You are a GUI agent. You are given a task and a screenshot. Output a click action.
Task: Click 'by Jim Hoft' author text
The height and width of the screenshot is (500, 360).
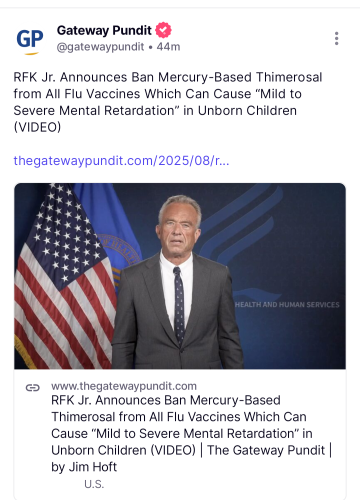pos(84,467)
